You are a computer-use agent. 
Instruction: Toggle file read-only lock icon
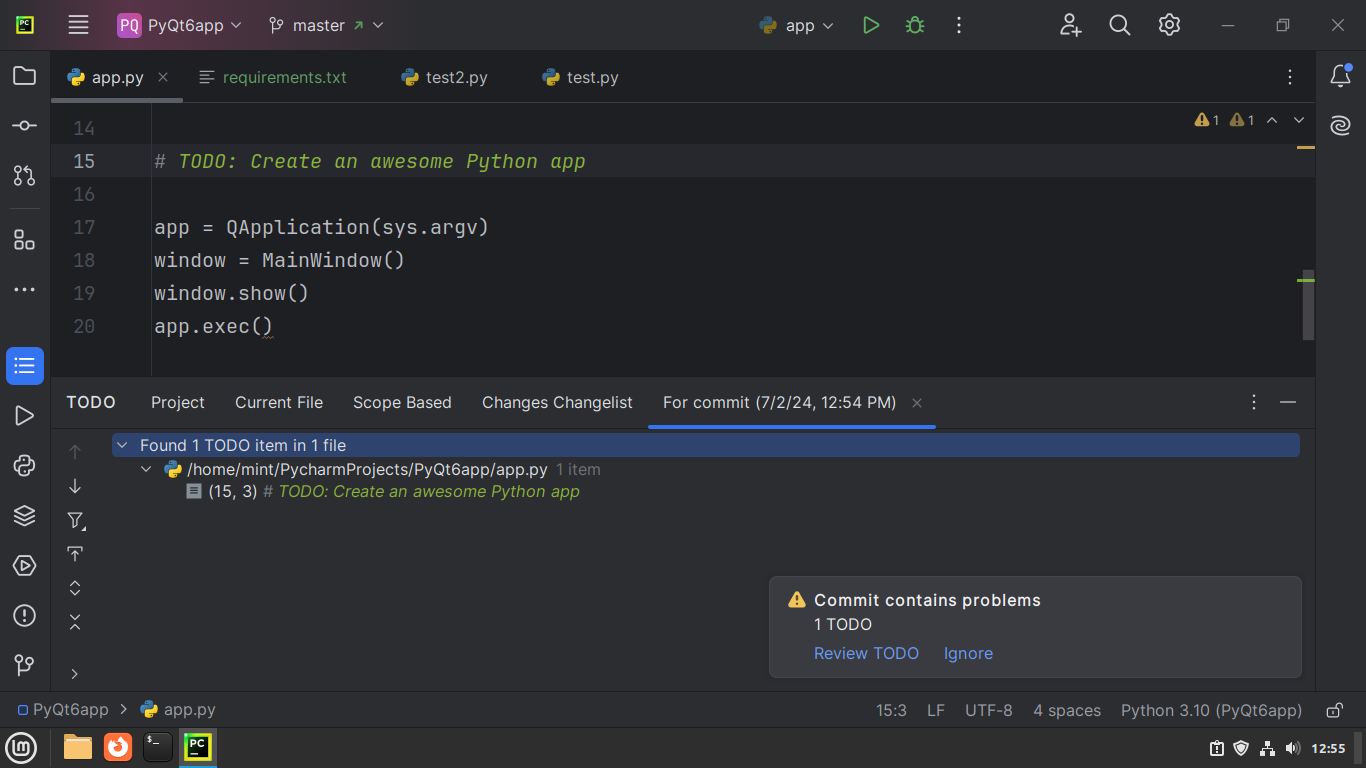pyautogui.click(x=1334, y=710)
